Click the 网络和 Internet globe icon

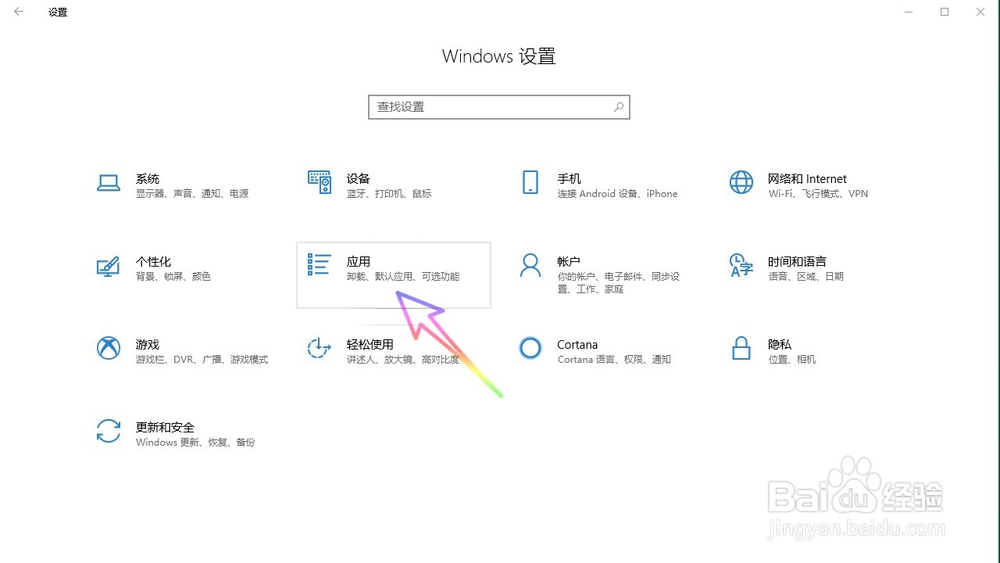(741, 183)
